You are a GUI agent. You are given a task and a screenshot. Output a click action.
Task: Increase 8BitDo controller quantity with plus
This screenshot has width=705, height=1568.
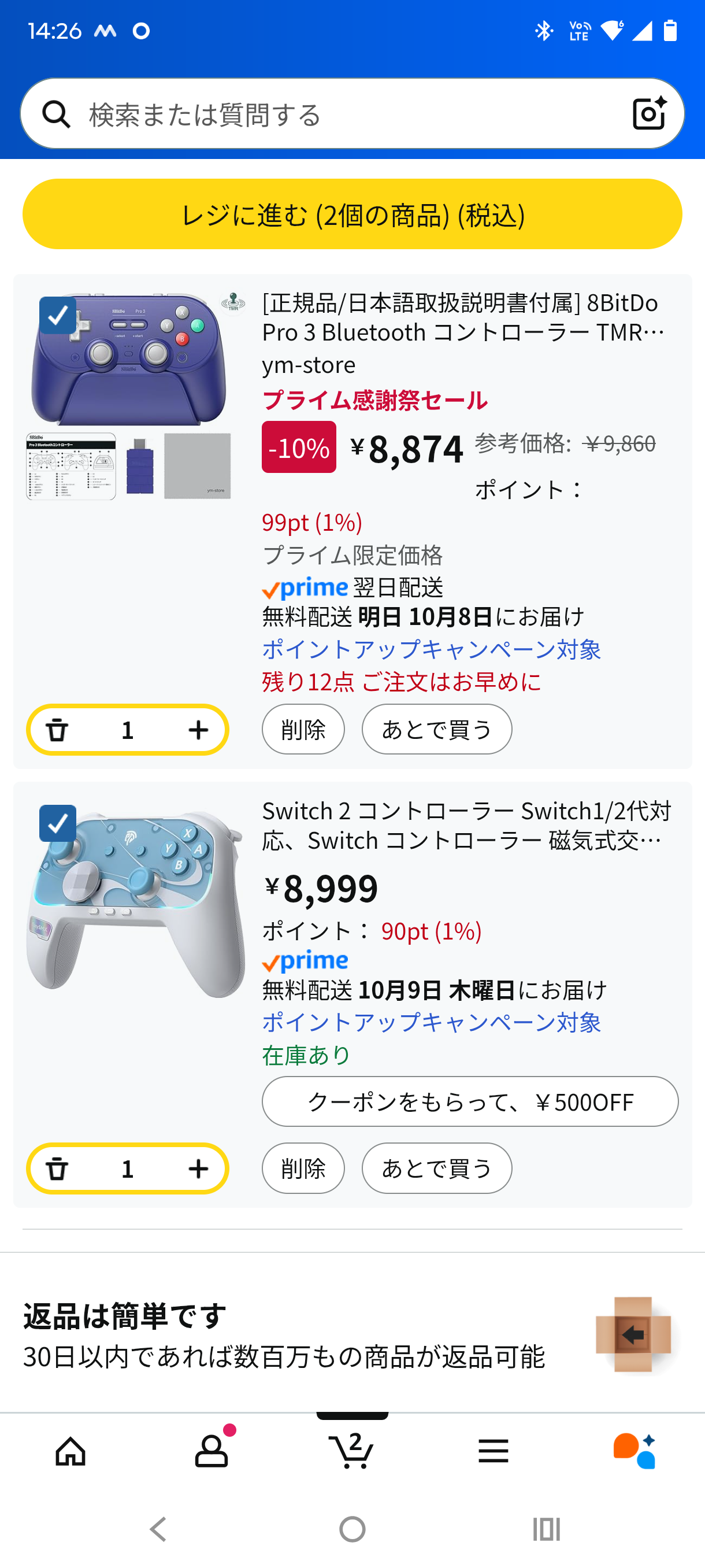[198, 729]
